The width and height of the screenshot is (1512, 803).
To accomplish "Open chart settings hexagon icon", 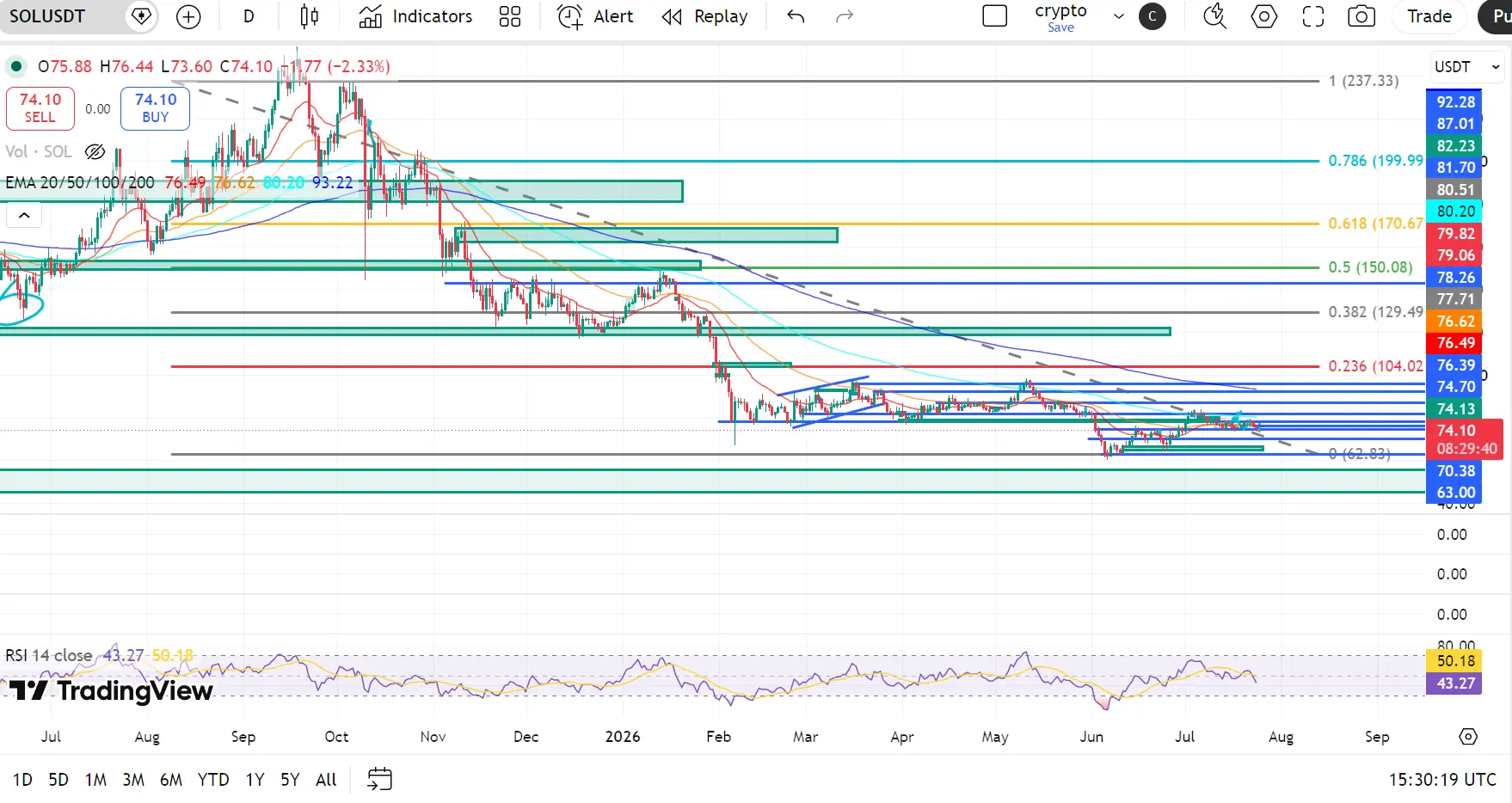I will pos(1263,16).
